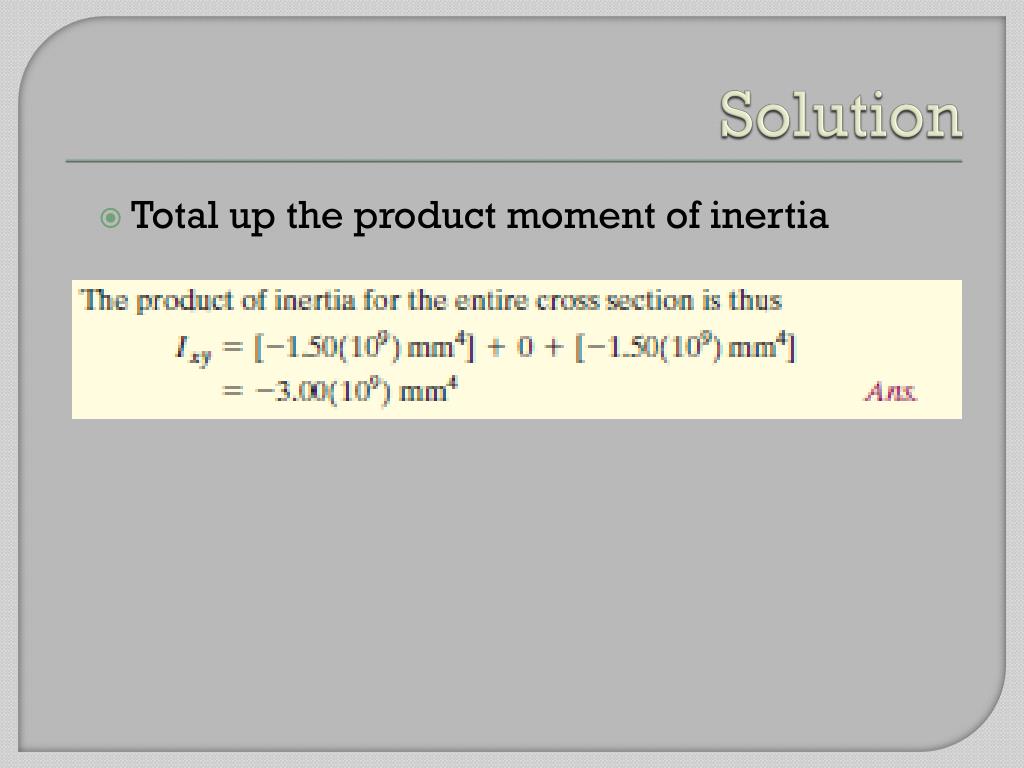Screen dimensions: 1024x768
Task: Click the empty gray area below the equation box
Action: [x=514, y=581]
